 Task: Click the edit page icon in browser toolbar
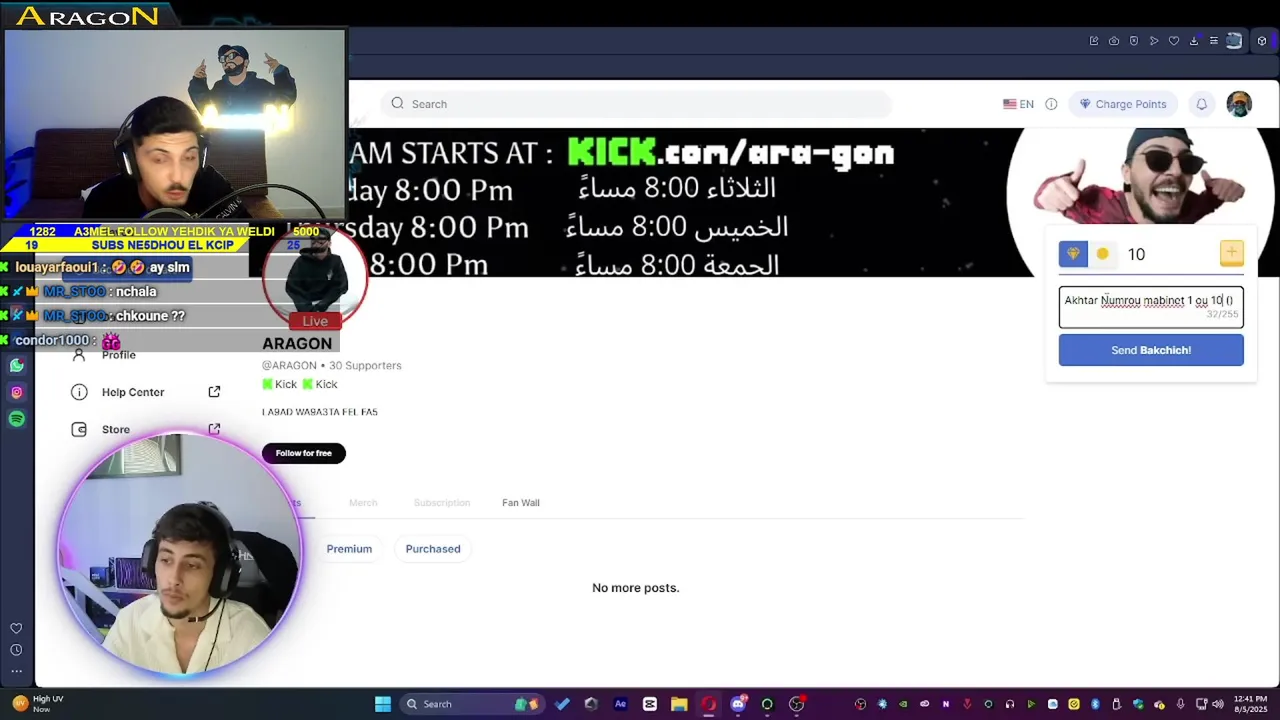click(x=1094, y=41)
